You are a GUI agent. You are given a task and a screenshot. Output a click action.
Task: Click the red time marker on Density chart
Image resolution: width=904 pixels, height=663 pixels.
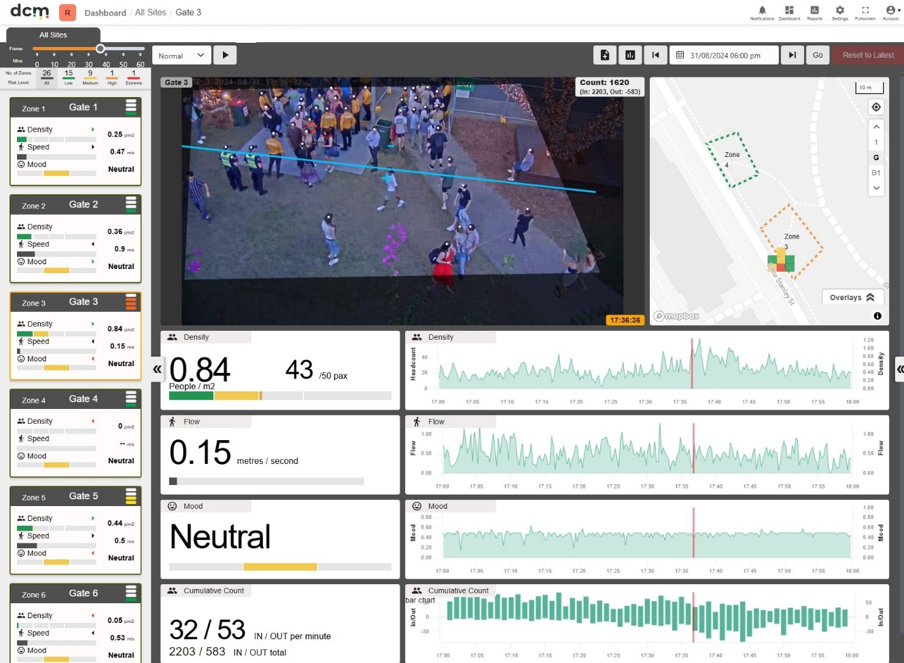[x=692, y=364]
